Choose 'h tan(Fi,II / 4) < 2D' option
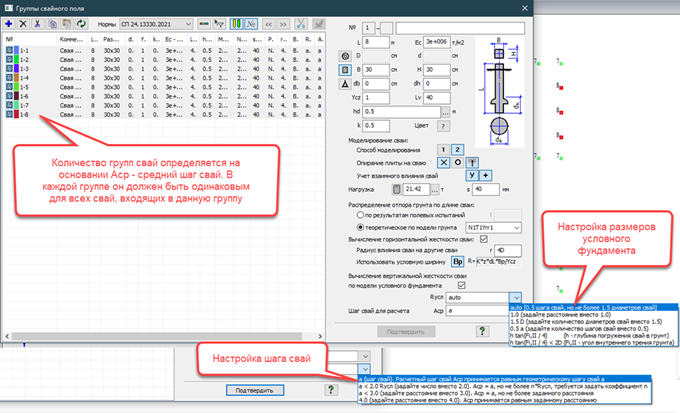Image resolution: width=680 pixels, height=413 pixels. [593, 342]
